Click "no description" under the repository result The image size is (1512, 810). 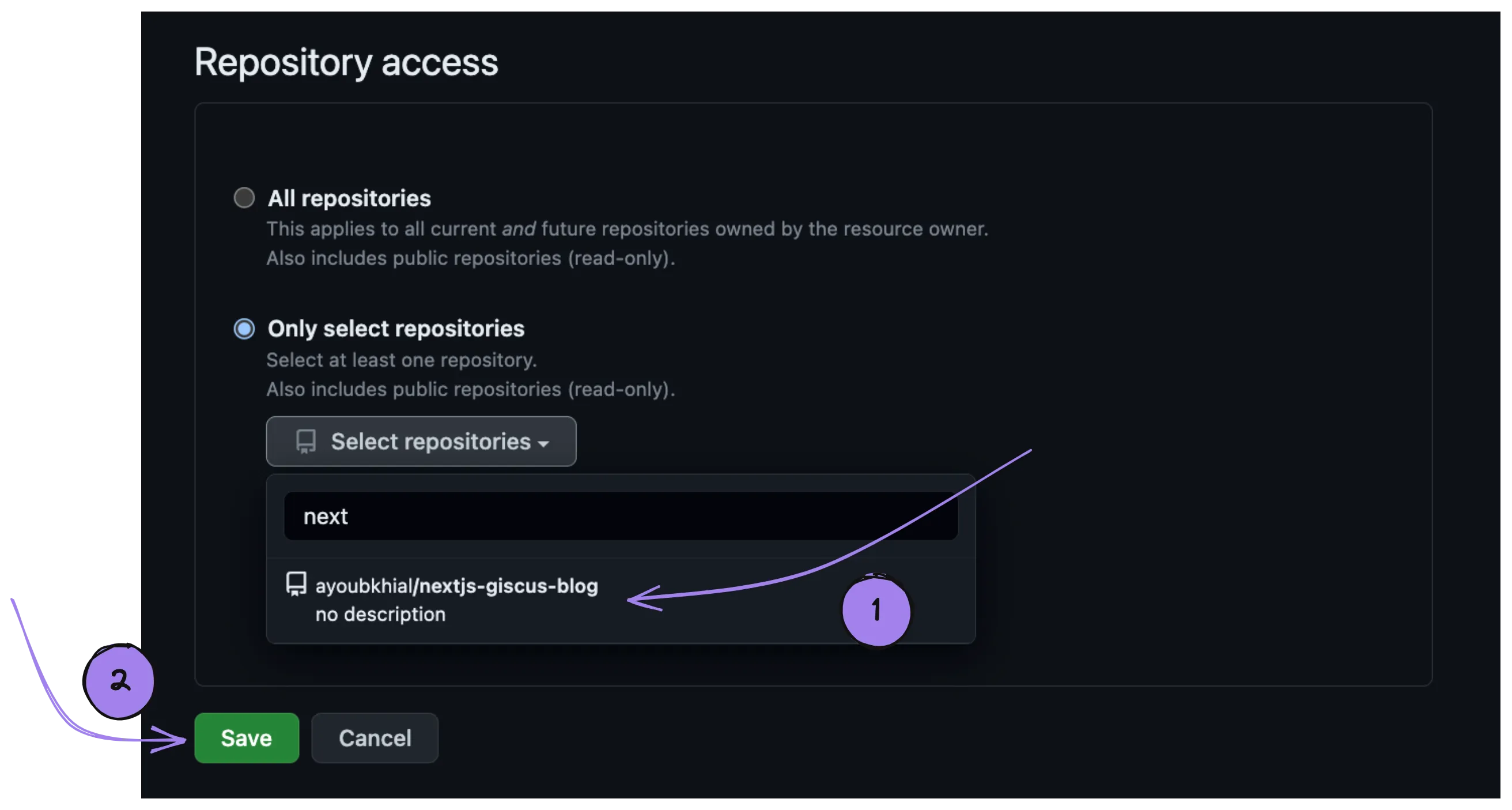coord(380,615)
